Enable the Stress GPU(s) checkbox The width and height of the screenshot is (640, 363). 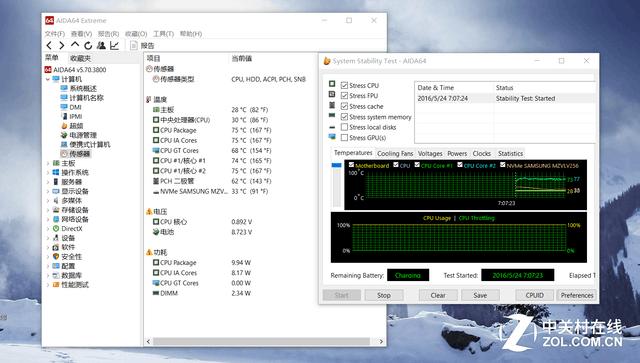click(x=344, y=138)
